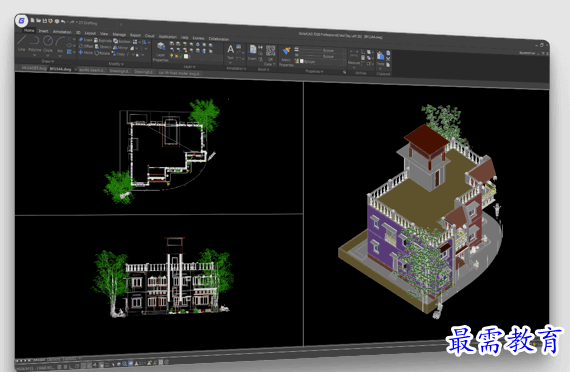The width and height of the screenshot is (570, 372).
Task: Click the 3D isometric house viewport
Action: tap(426, 215)
